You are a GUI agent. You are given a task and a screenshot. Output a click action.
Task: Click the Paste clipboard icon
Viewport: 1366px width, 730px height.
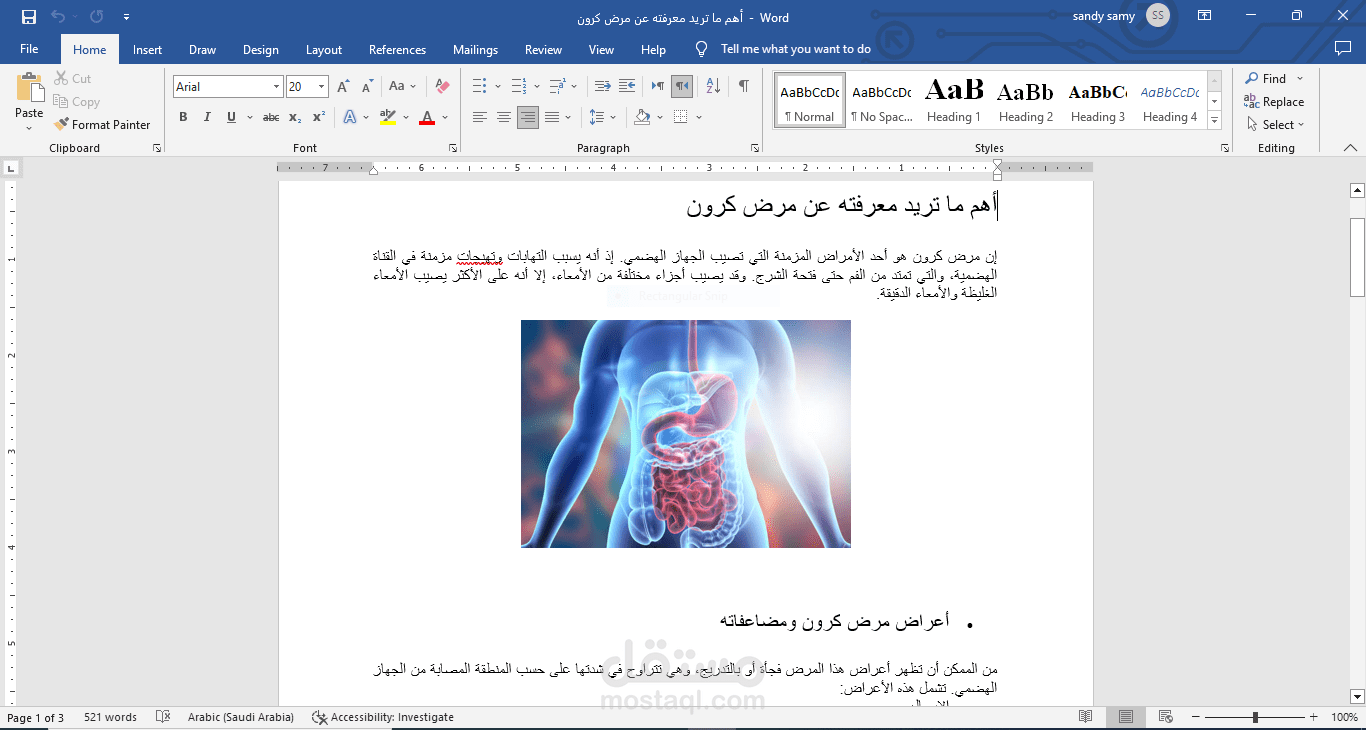click(30, 86)
